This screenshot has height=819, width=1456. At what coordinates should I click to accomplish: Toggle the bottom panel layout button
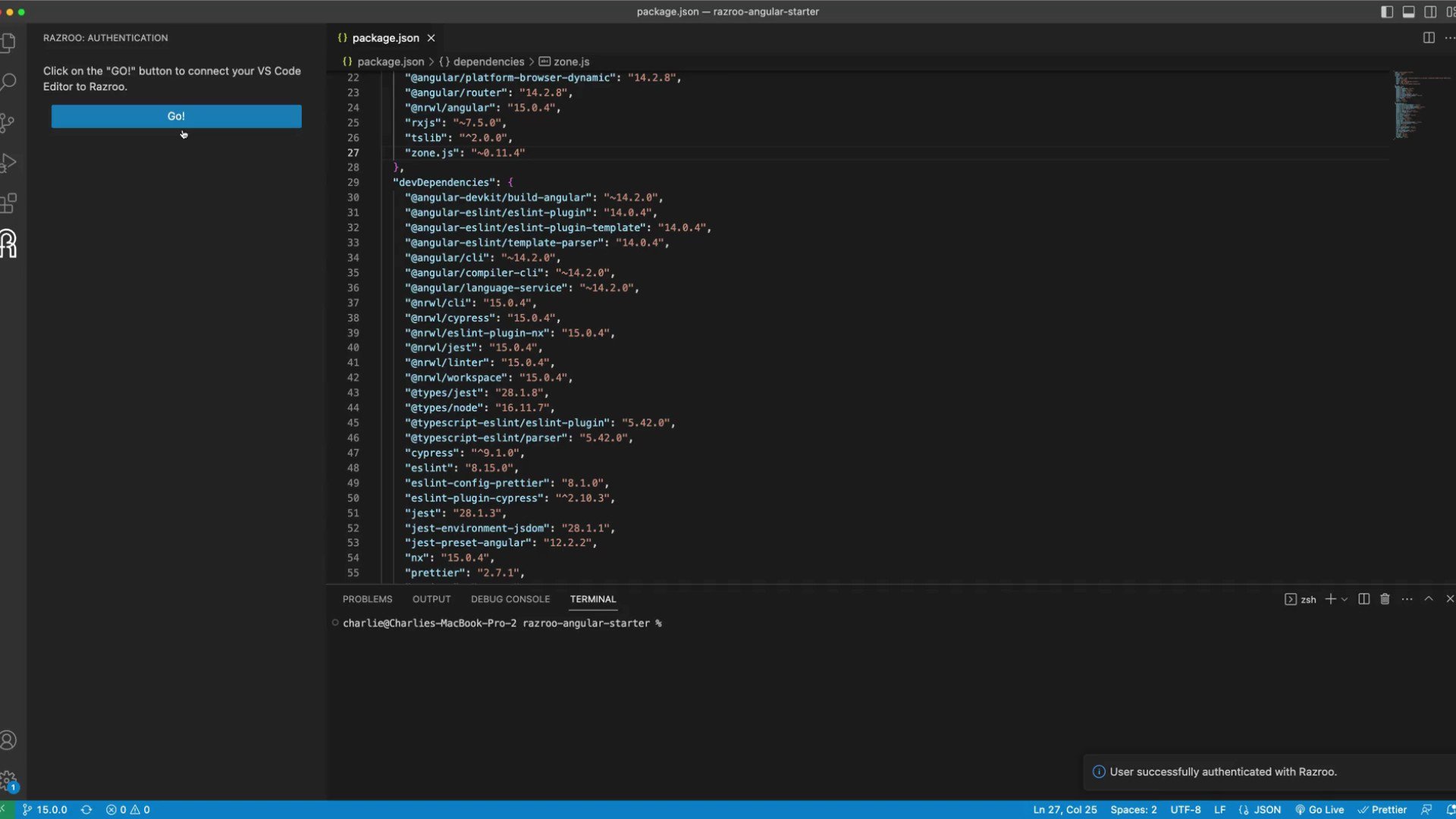[1408, 11]
